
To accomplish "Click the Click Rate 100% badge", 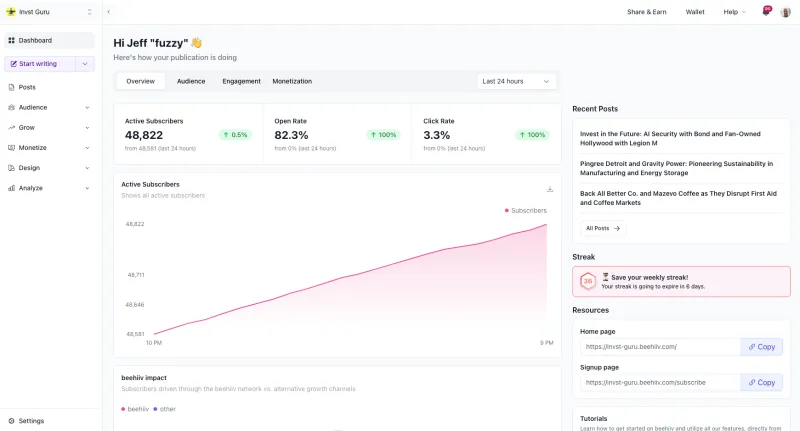I will (x=532, y=135).
